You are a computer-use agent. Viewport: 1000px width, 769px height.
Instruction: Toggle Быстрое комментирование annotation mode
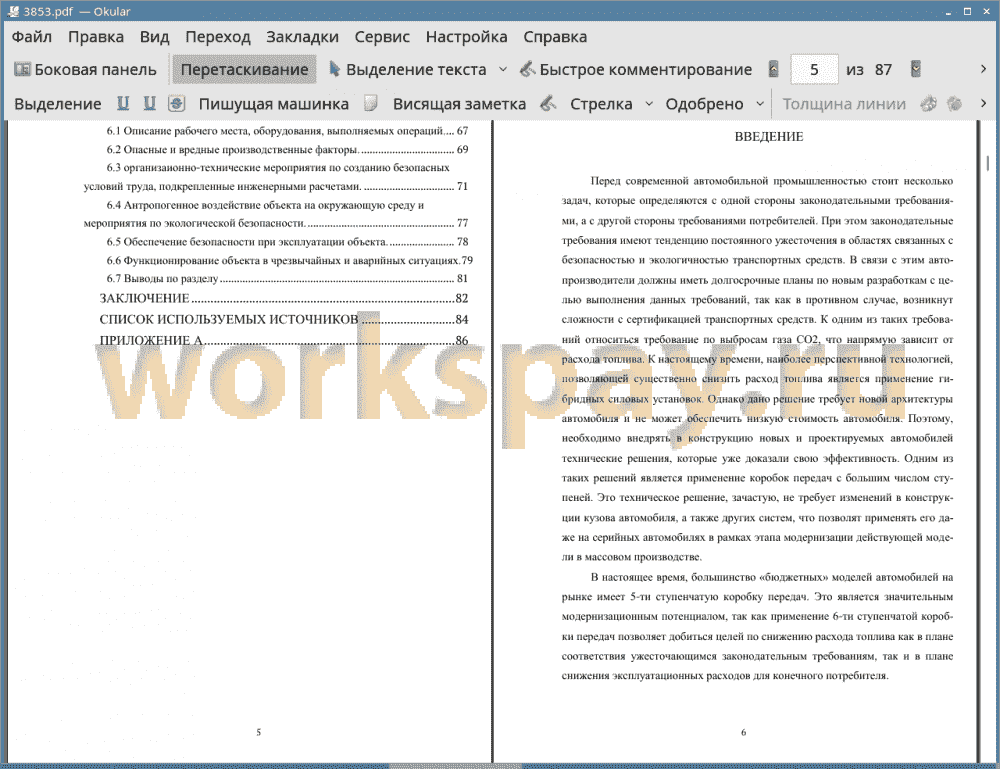tap(636, 70)
